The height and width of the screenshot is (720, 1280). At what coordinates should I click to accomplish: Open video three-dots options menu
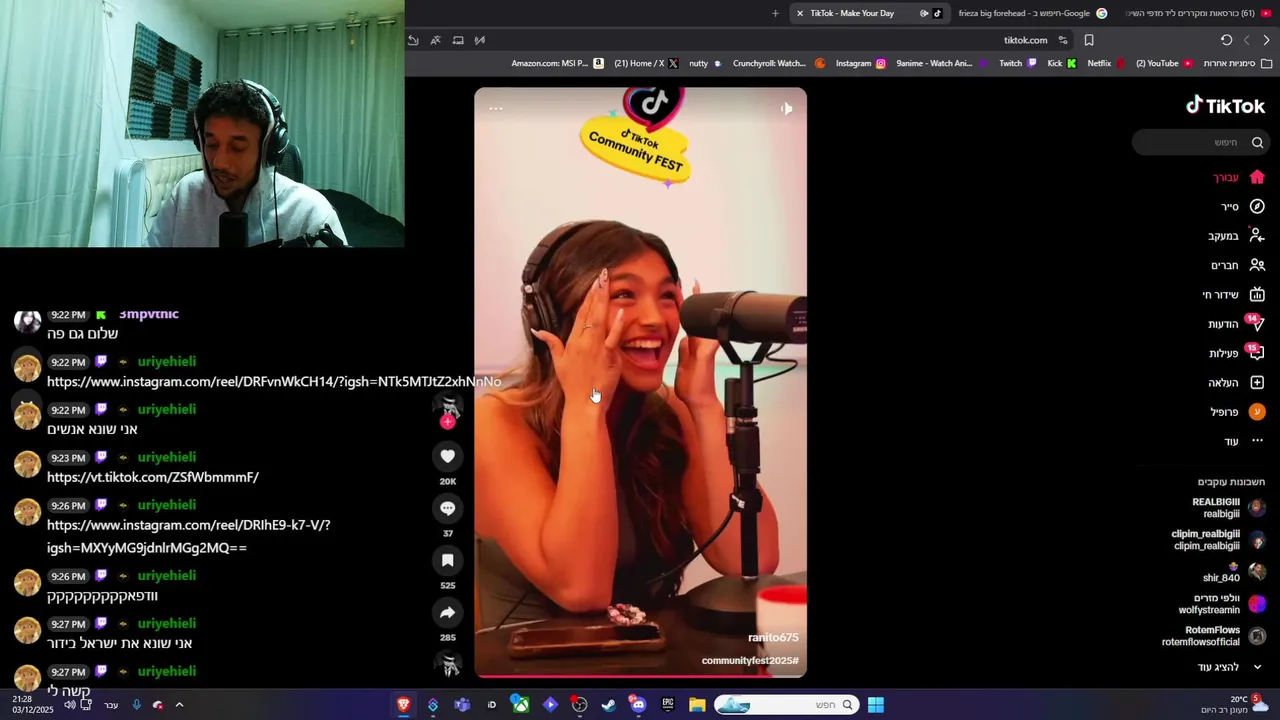point(495,108)
